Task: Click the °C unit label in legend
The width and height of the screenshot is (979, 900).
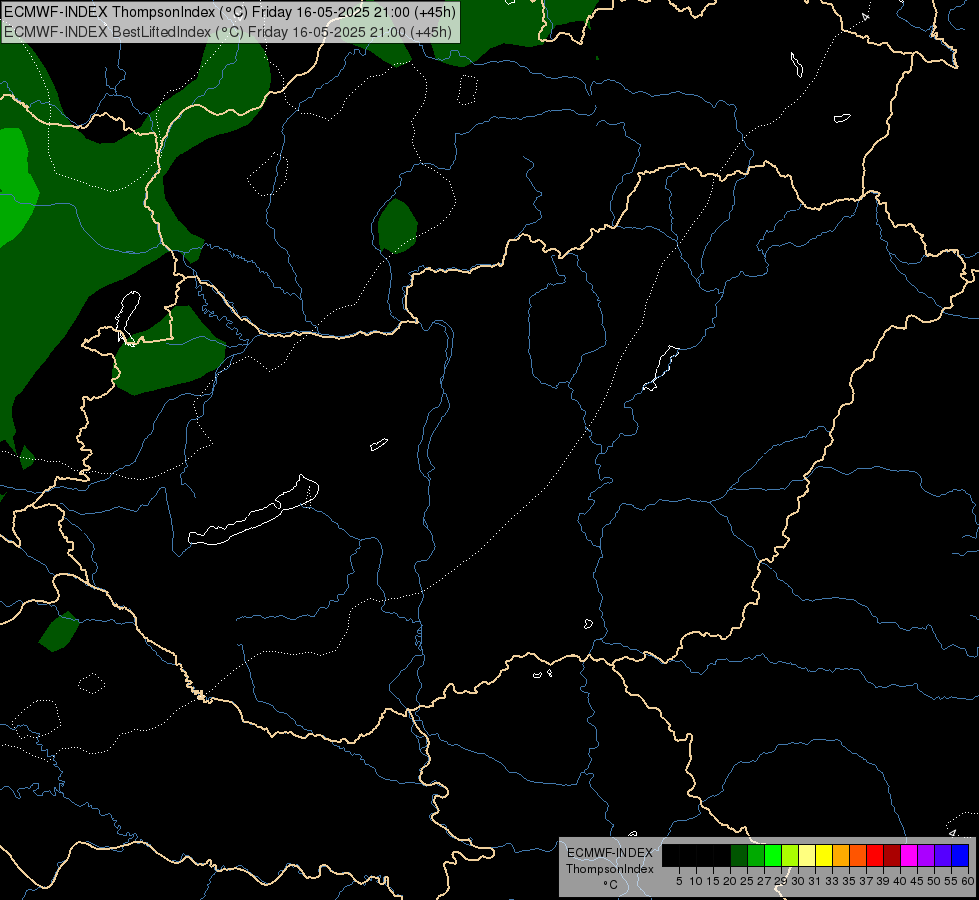Action: pyautogui.click(x=610, y=885)
